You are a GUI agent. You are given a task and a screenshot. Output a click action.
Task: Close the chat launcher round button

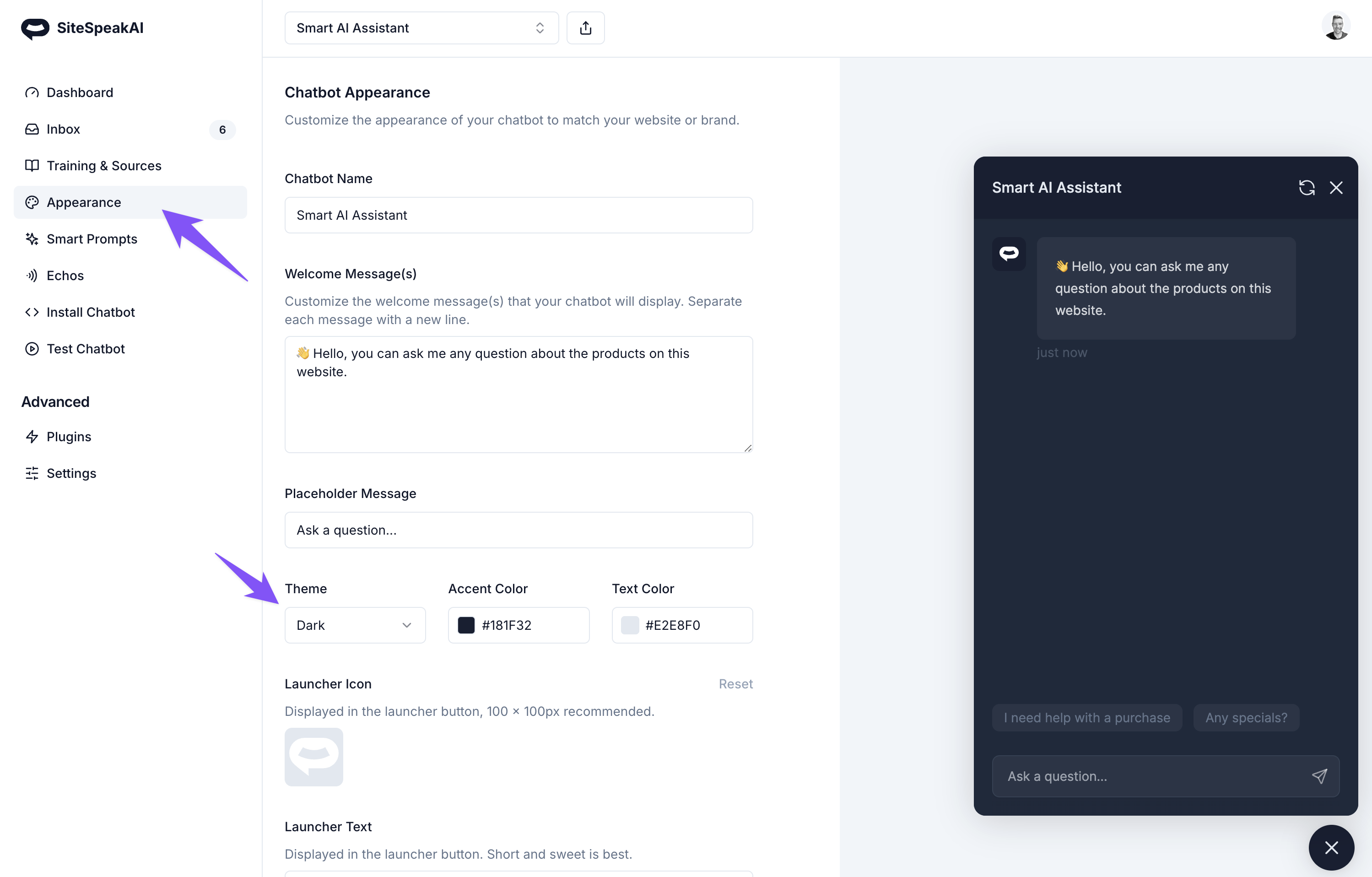1331,847
